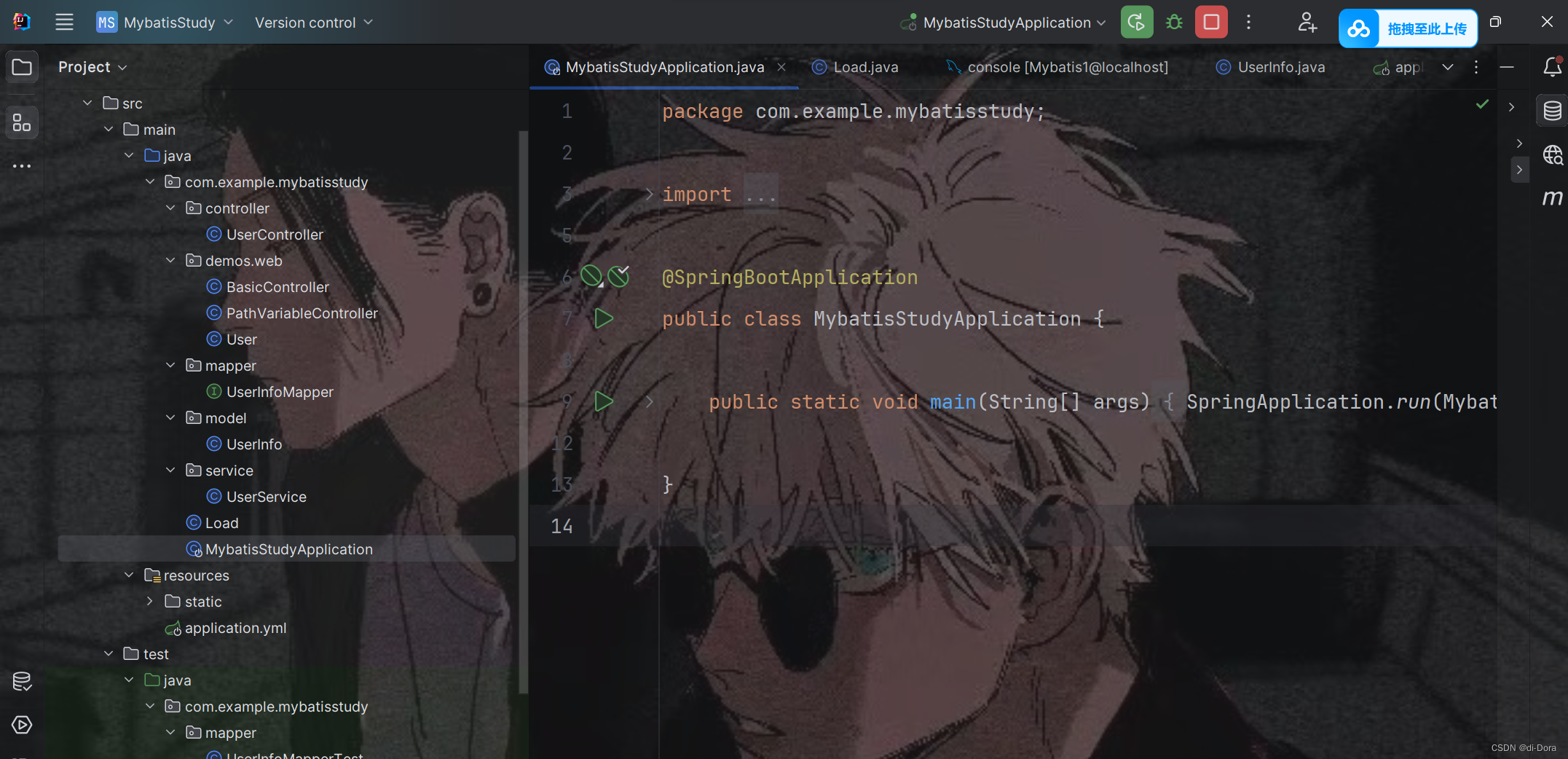Open the main hamburger menu
Screen dimensions: 1568x759
(x=64, y=22)
